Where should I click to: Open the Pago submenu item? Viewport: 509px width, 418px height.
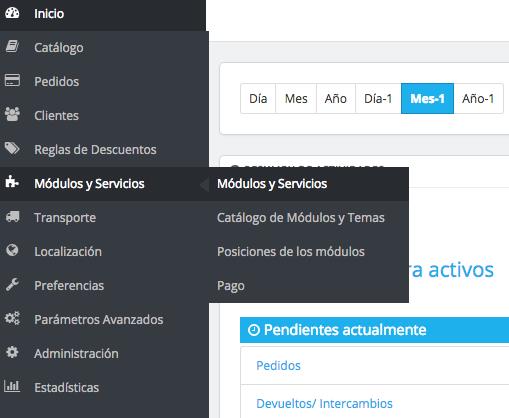pos(231,286)
